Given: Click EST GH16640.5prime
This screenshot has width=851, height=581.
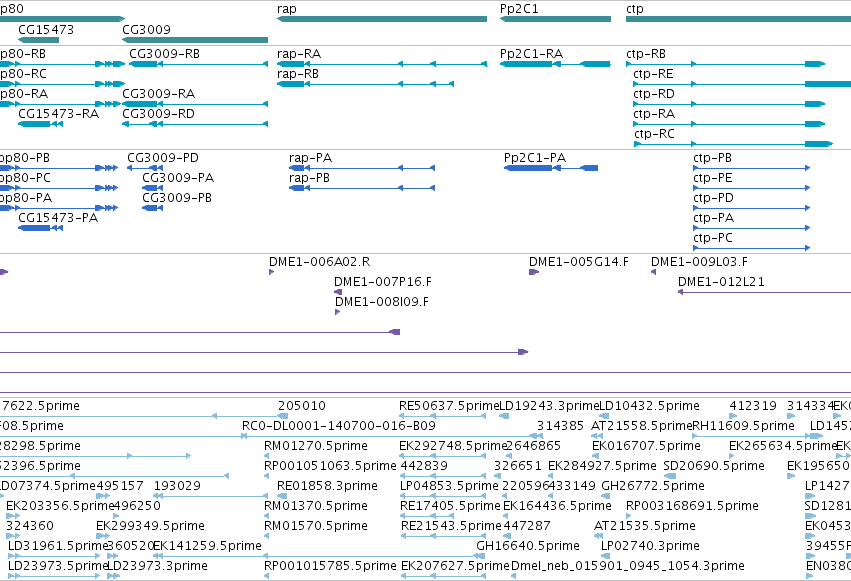Looking at the screenshot, I should (x=528, y=546).
